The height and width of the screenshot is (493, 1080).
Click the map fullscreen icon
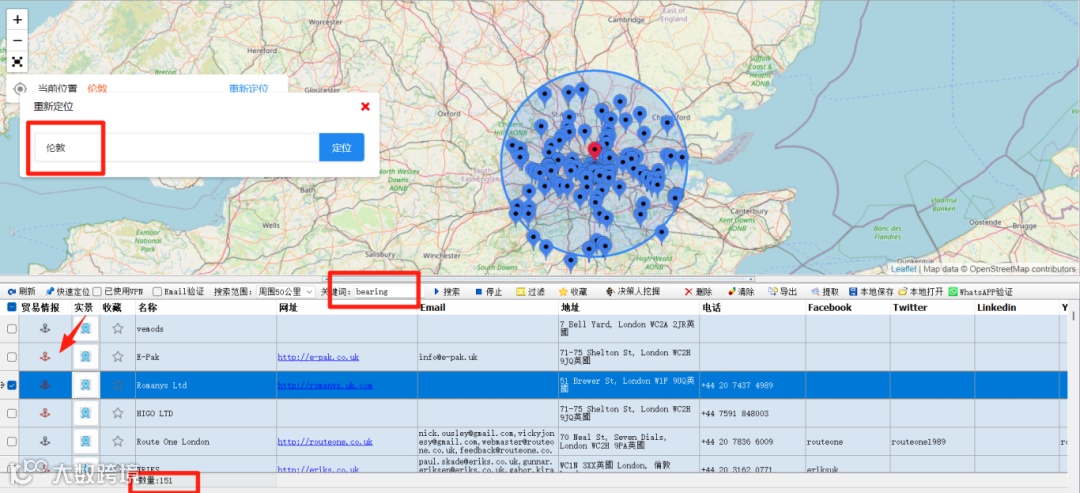coord(18,61)
